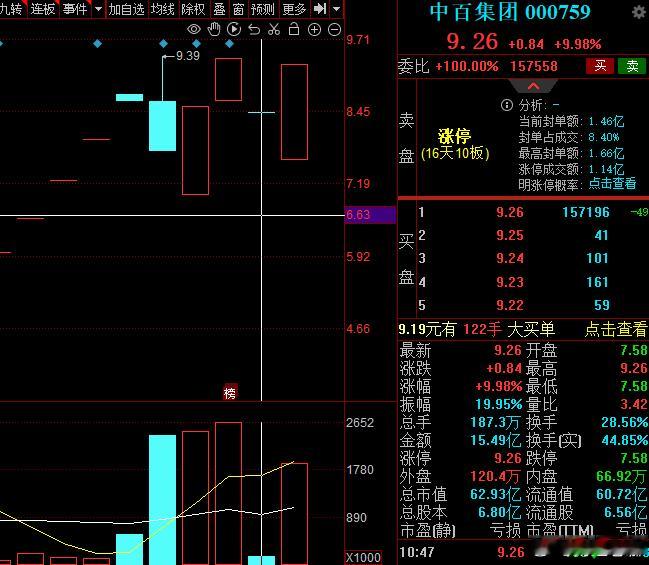Screen dimensions: 649x565
Task: Select buy level 2 price 9.25
Action: coord(510,236)
